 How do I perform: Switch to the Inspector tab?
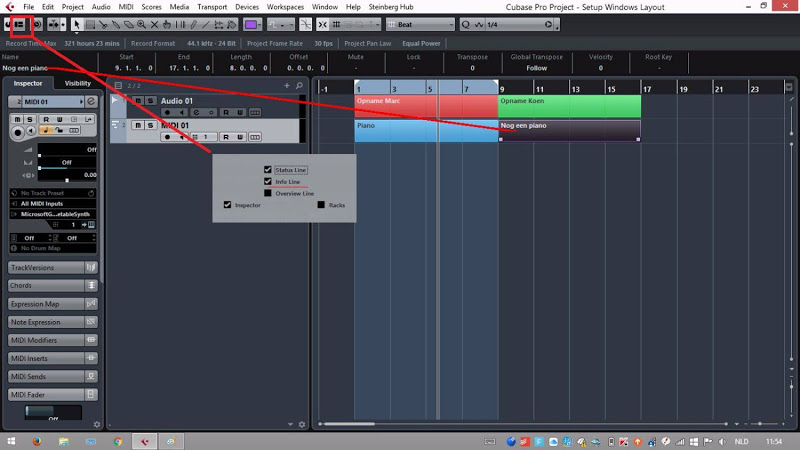[x=28, y=83]
